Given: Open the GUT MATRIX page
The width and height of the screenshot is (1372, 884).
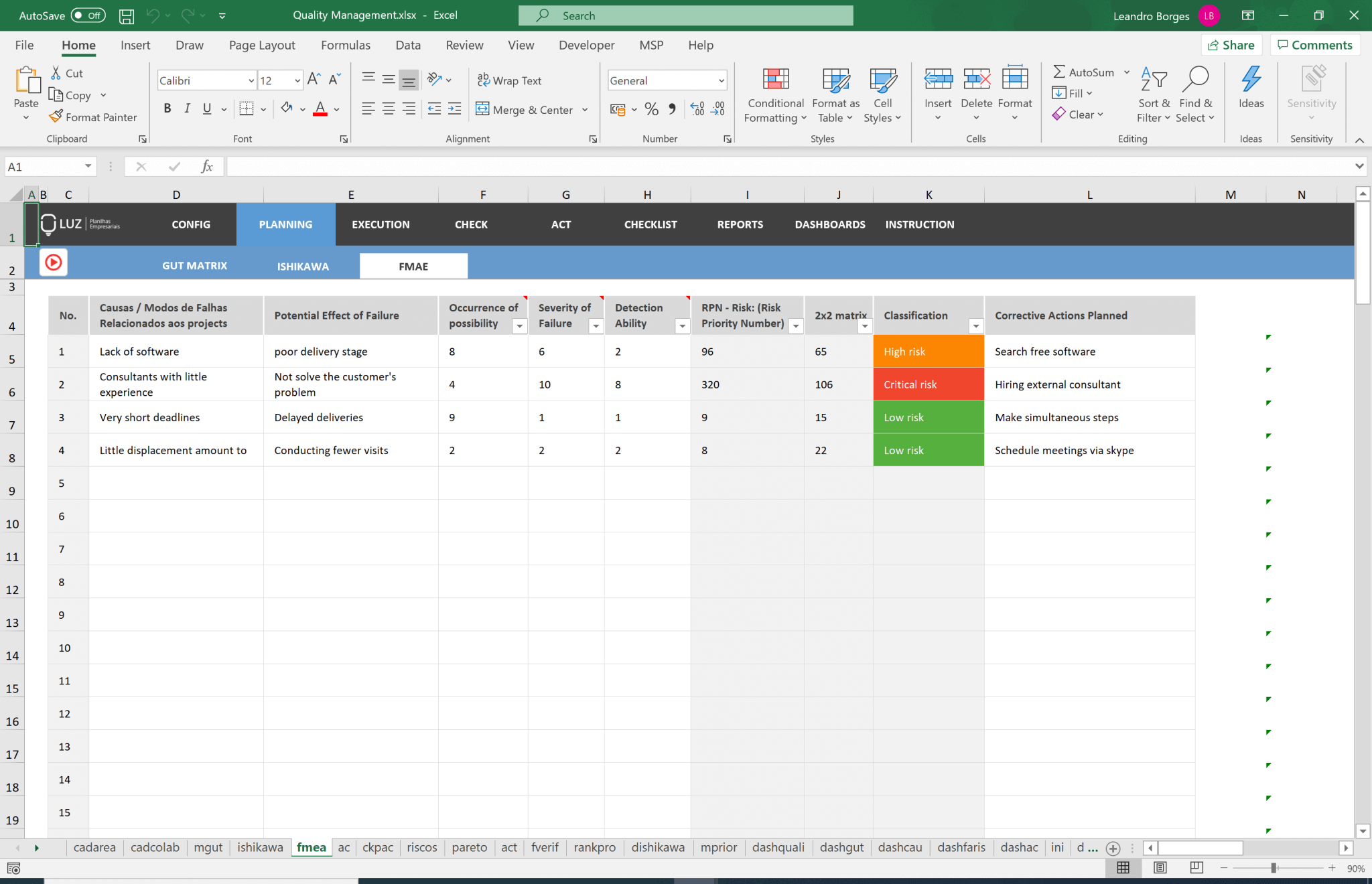Looking at the screenshot, I should click(194, 266).
